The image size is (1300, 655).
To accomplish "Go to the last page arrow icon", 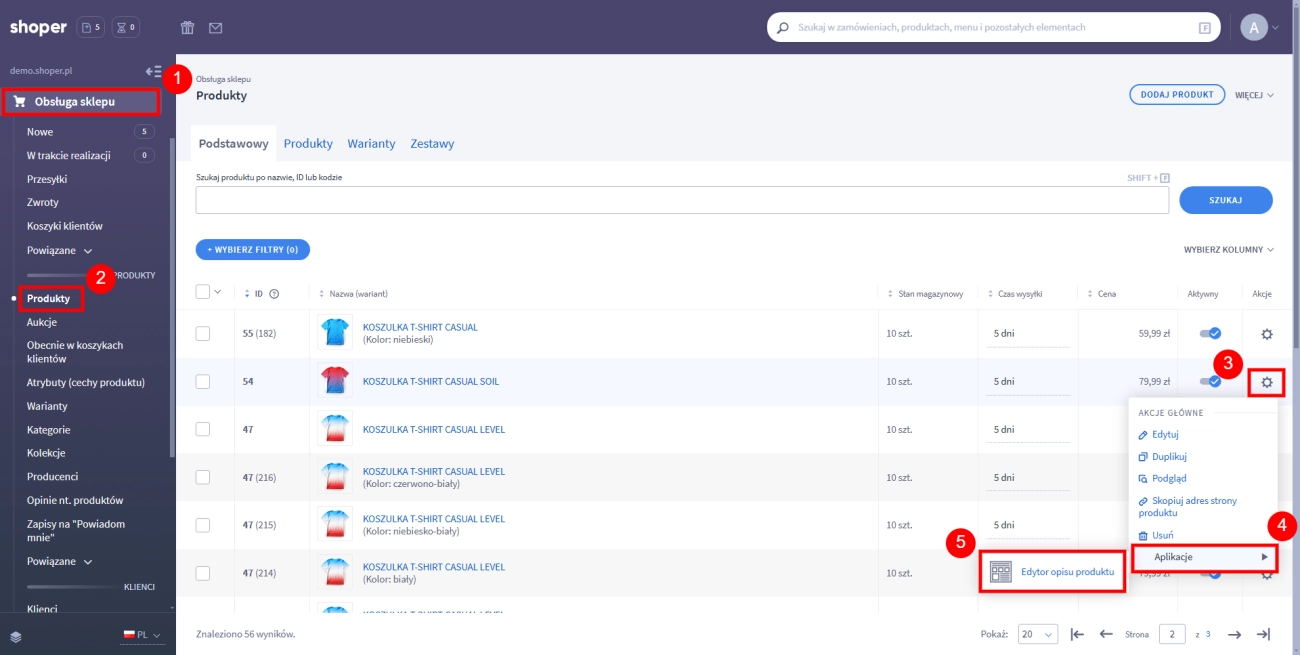I will tap(1263, 634).
